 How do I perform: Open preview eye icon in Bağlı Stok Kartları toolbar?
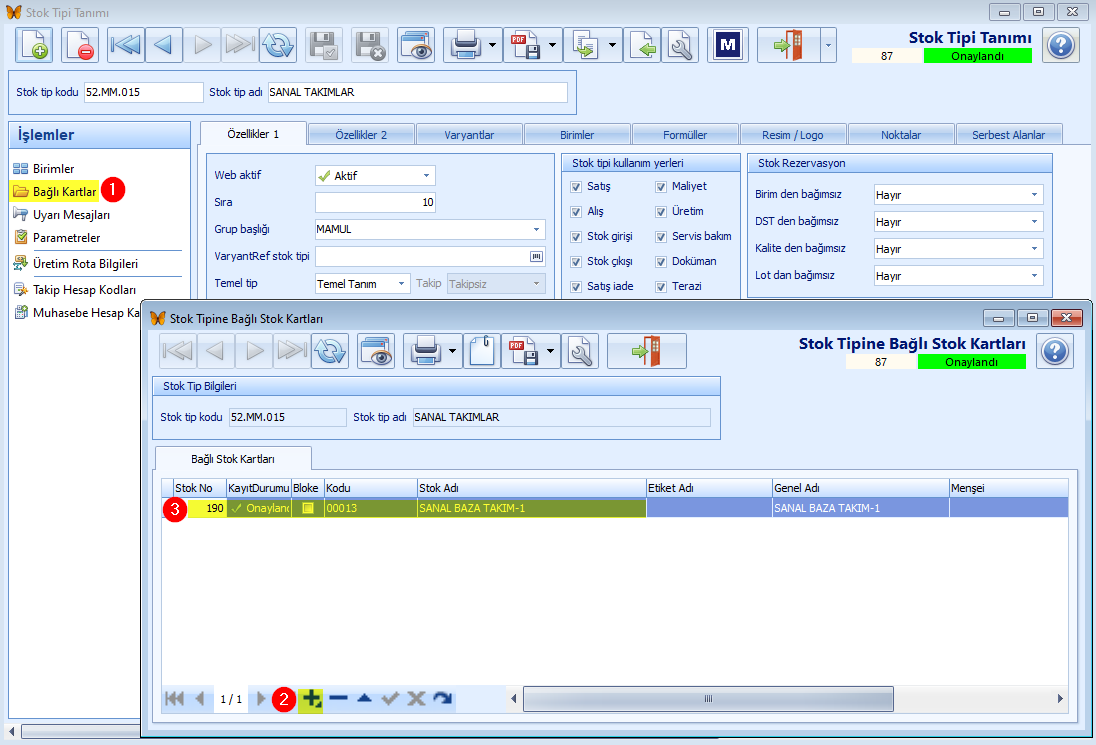coord(376,351)
